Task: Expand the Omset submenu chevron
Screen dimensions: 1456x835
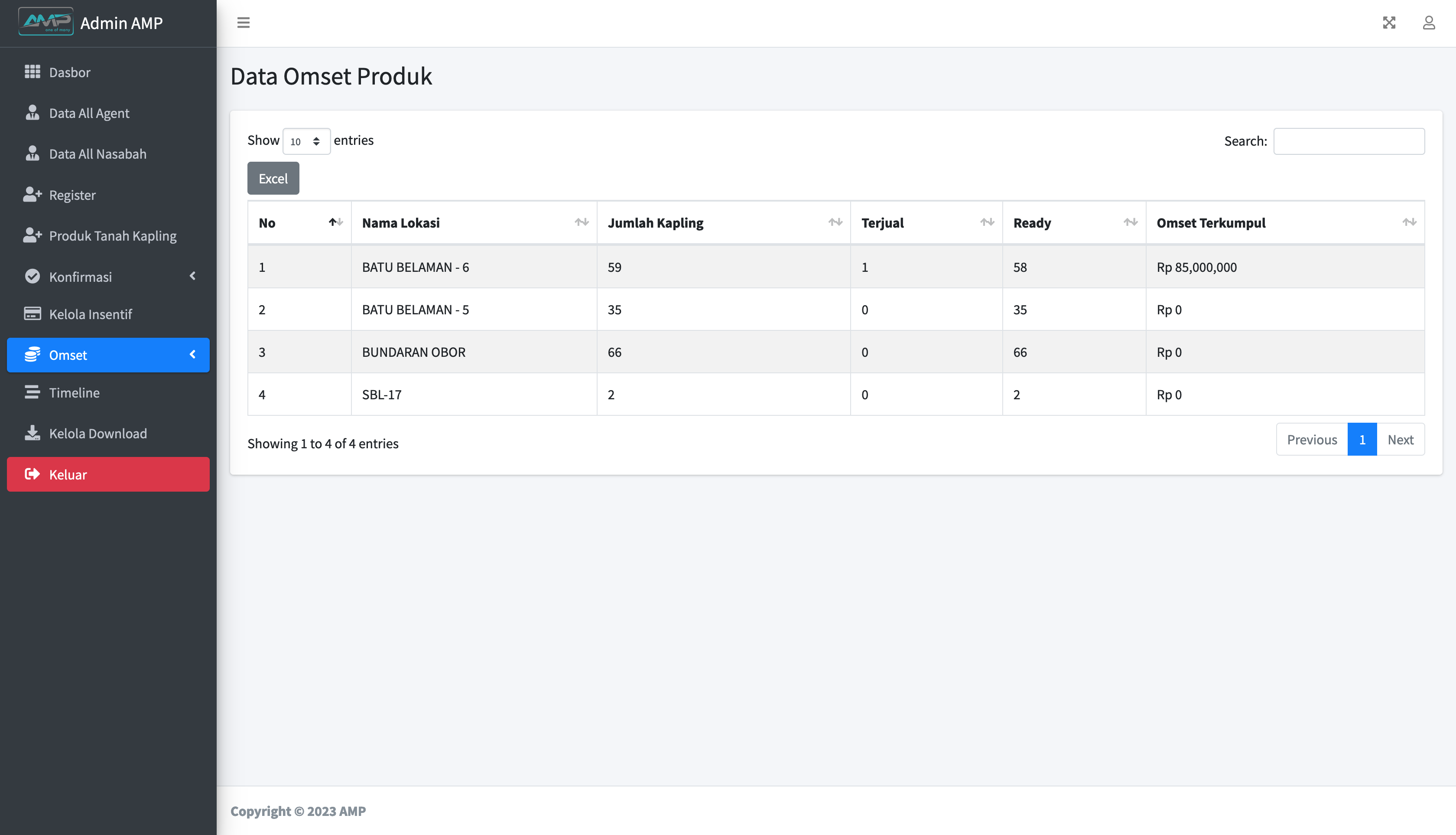Action: tap(192, 354)
